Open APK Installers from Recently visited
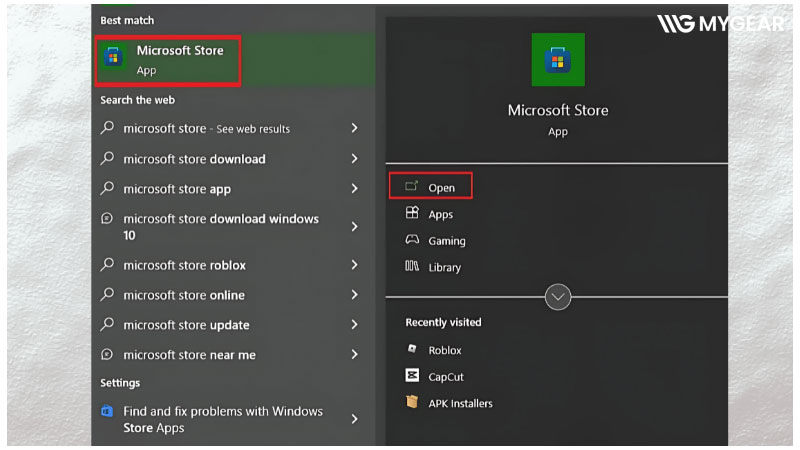Image resolution: width=800 pixels, height=450 pixels. pos(449,403)
